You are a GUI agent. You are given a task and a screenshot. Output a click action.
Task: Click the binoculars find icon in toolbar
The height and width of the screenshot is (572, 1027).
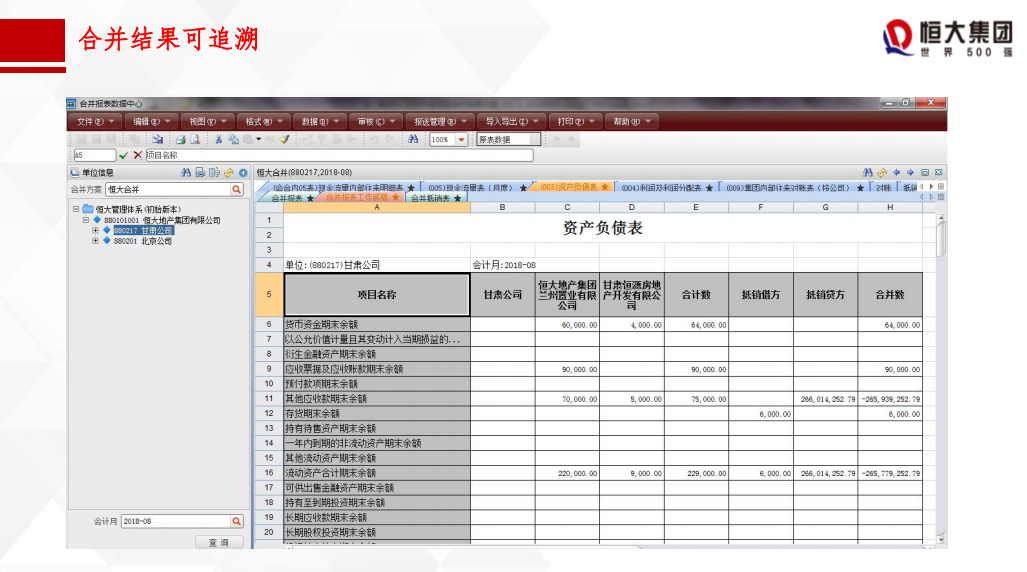pyautogui.click(x=413, y=140)
